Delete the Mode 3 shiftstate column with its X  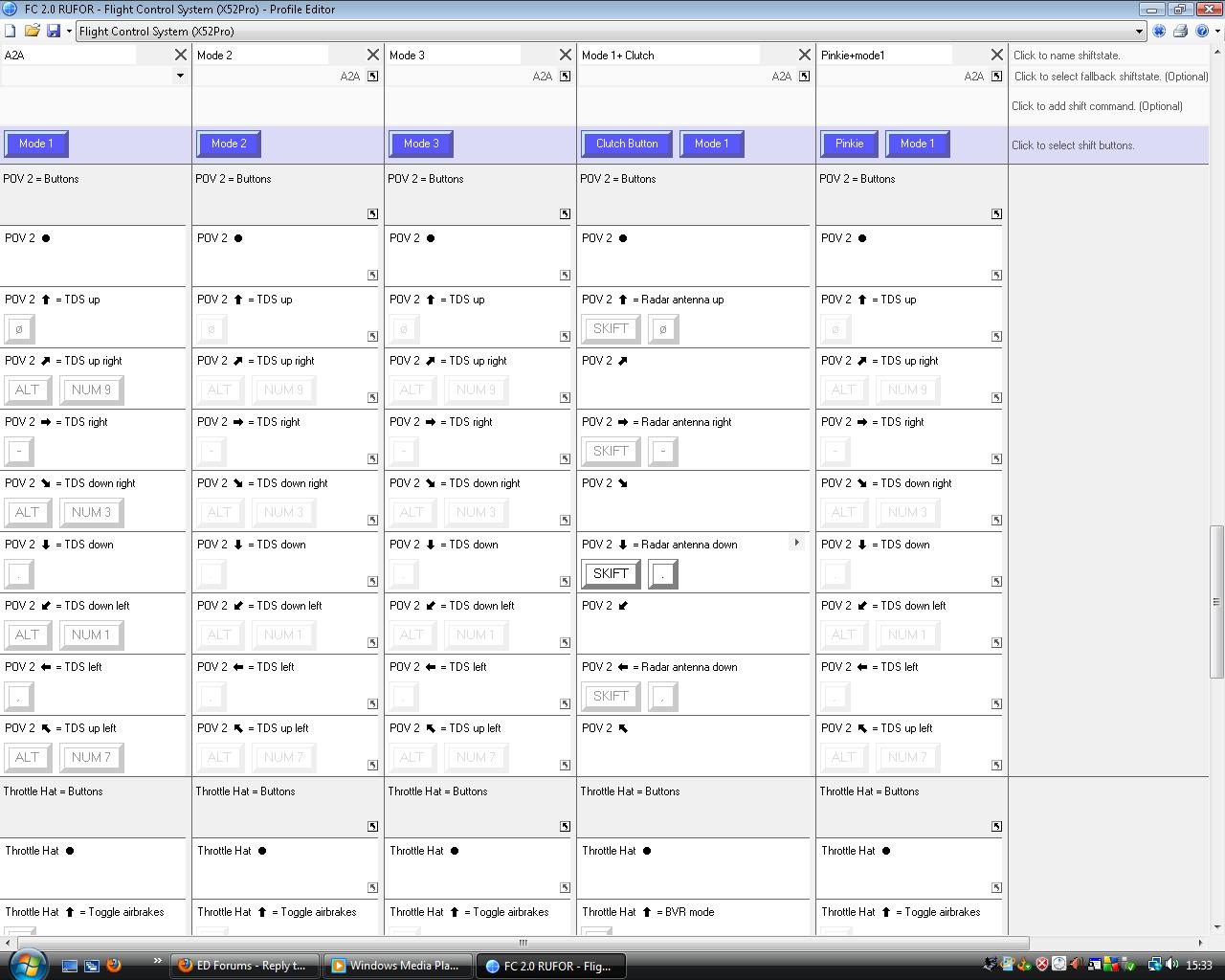[565, 55]
